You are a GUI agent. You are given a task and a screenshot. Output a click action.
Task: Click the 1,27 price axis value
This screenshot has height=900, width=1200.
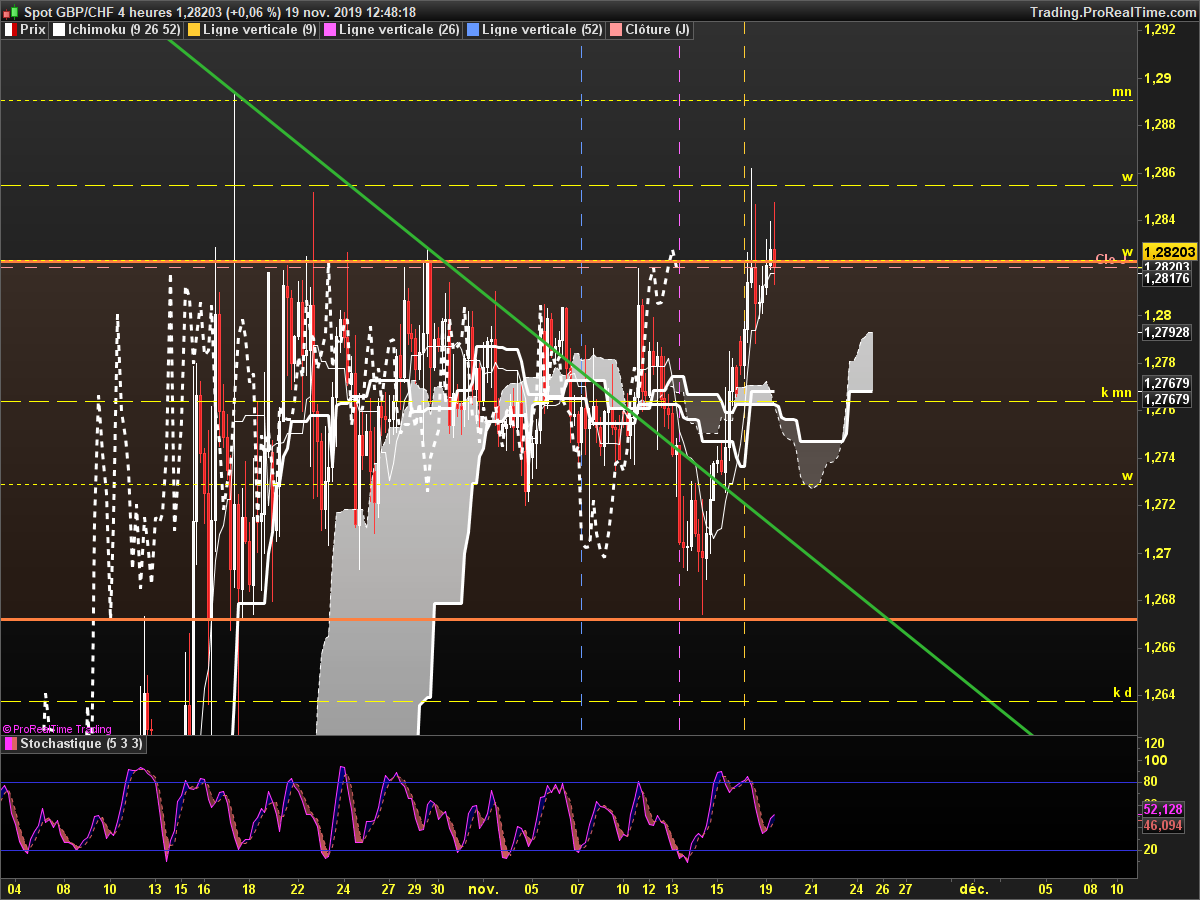1157,553
